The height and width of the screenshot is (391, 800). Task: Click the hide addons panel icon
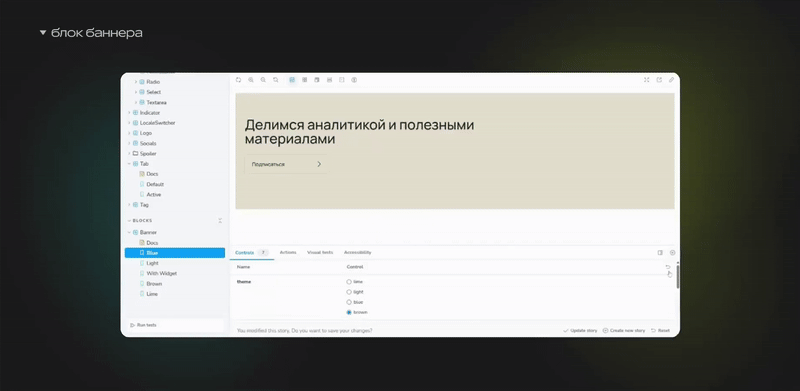click(x=672, y=253)
